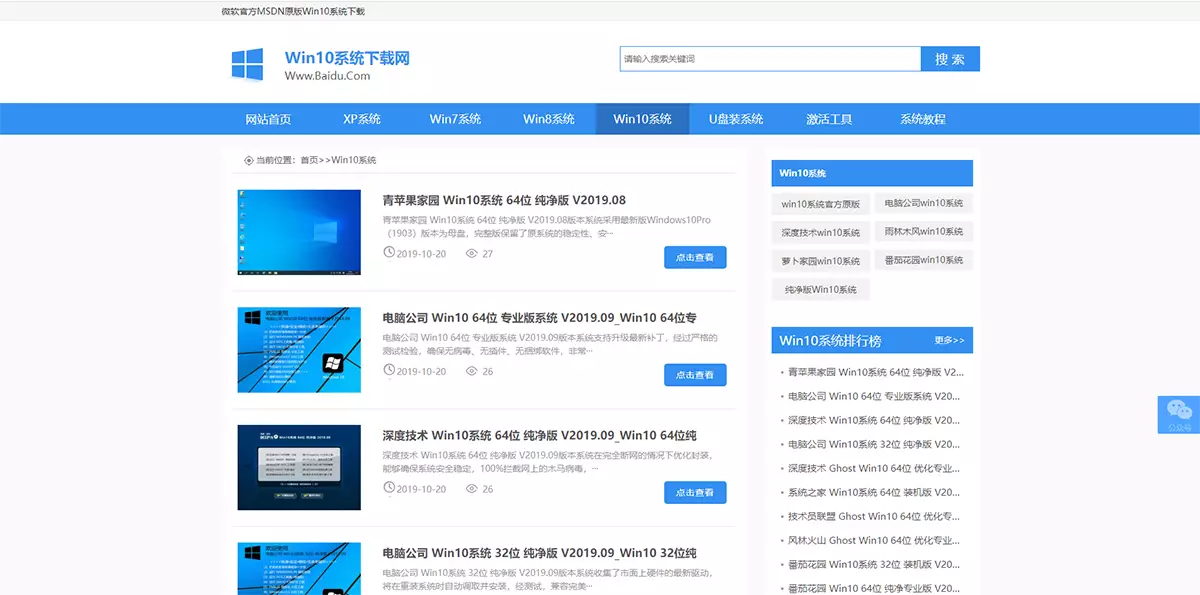The width and height of the screenshot is (1200, 595).
Task: Open the U盘装系统 menu item
Action: (736, 118)
